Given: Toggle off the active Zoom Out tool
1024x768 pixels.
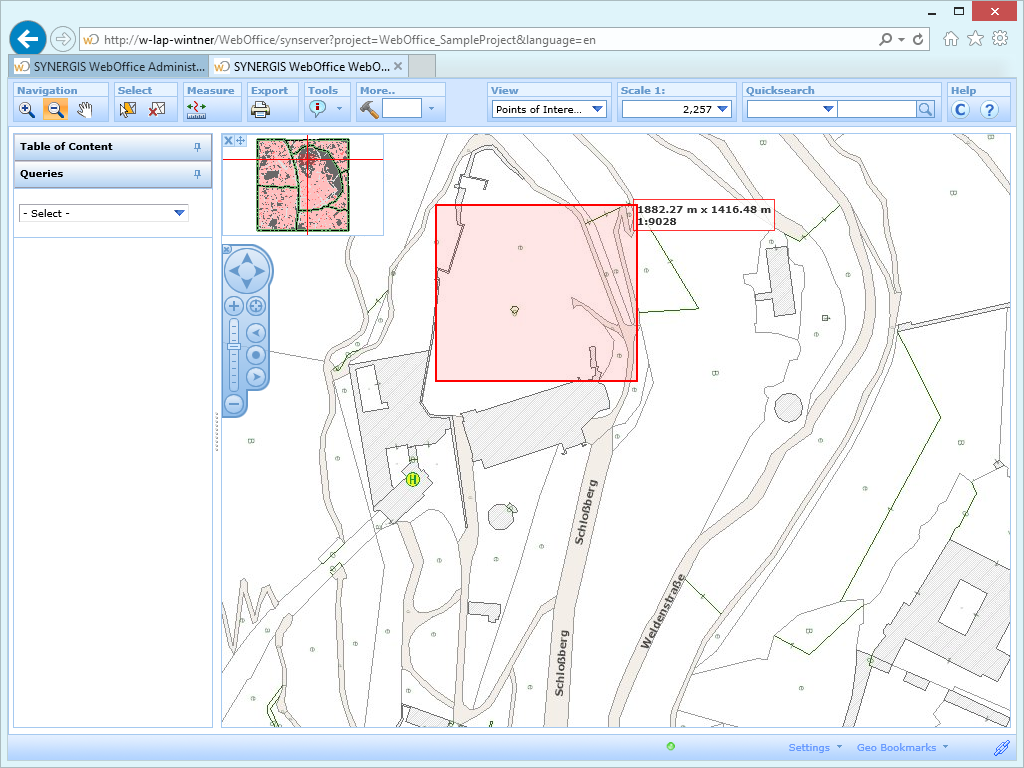Looking at the screenshot, I should (56, 110).
